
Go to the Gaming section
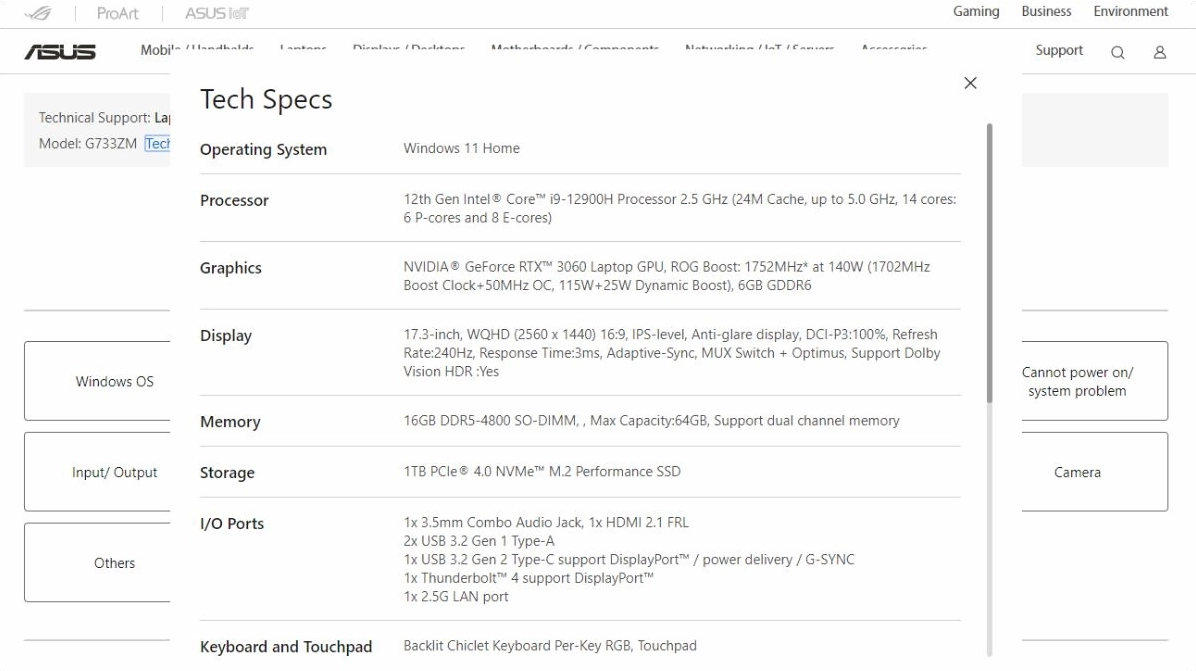point(976,11)
